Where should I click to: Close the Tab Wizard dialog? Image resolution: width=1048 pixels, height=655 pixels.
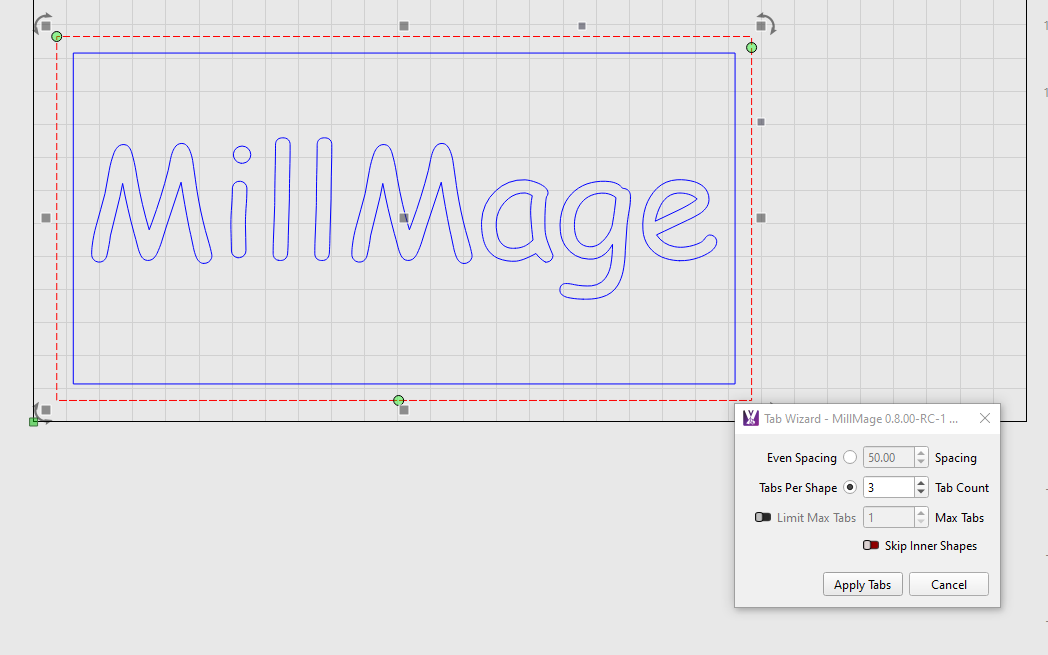tap(985, 418)
